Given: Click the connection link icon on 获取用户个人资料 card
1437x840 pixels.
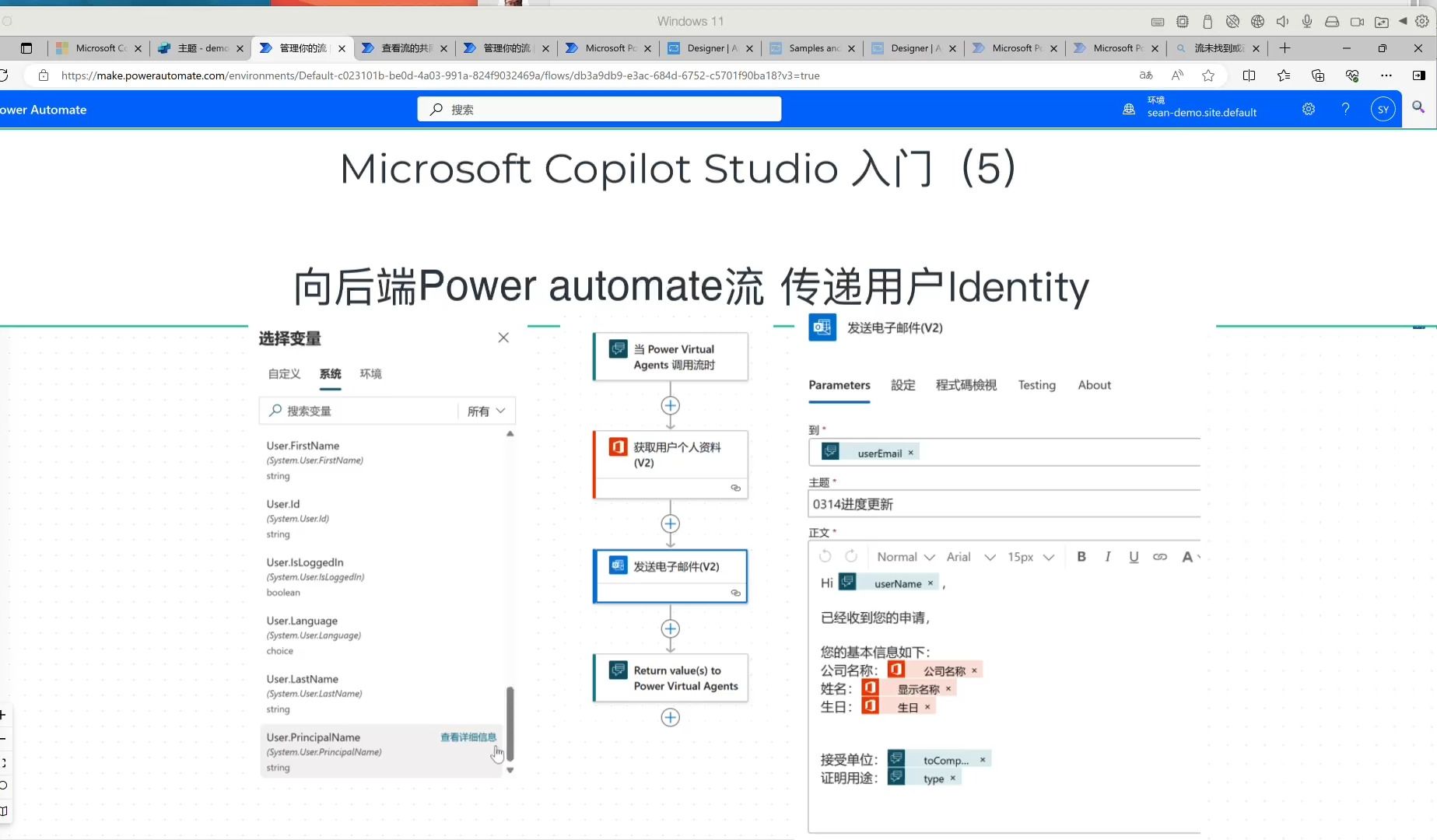Looking at the screenshot, I should [x=735, y=488].
